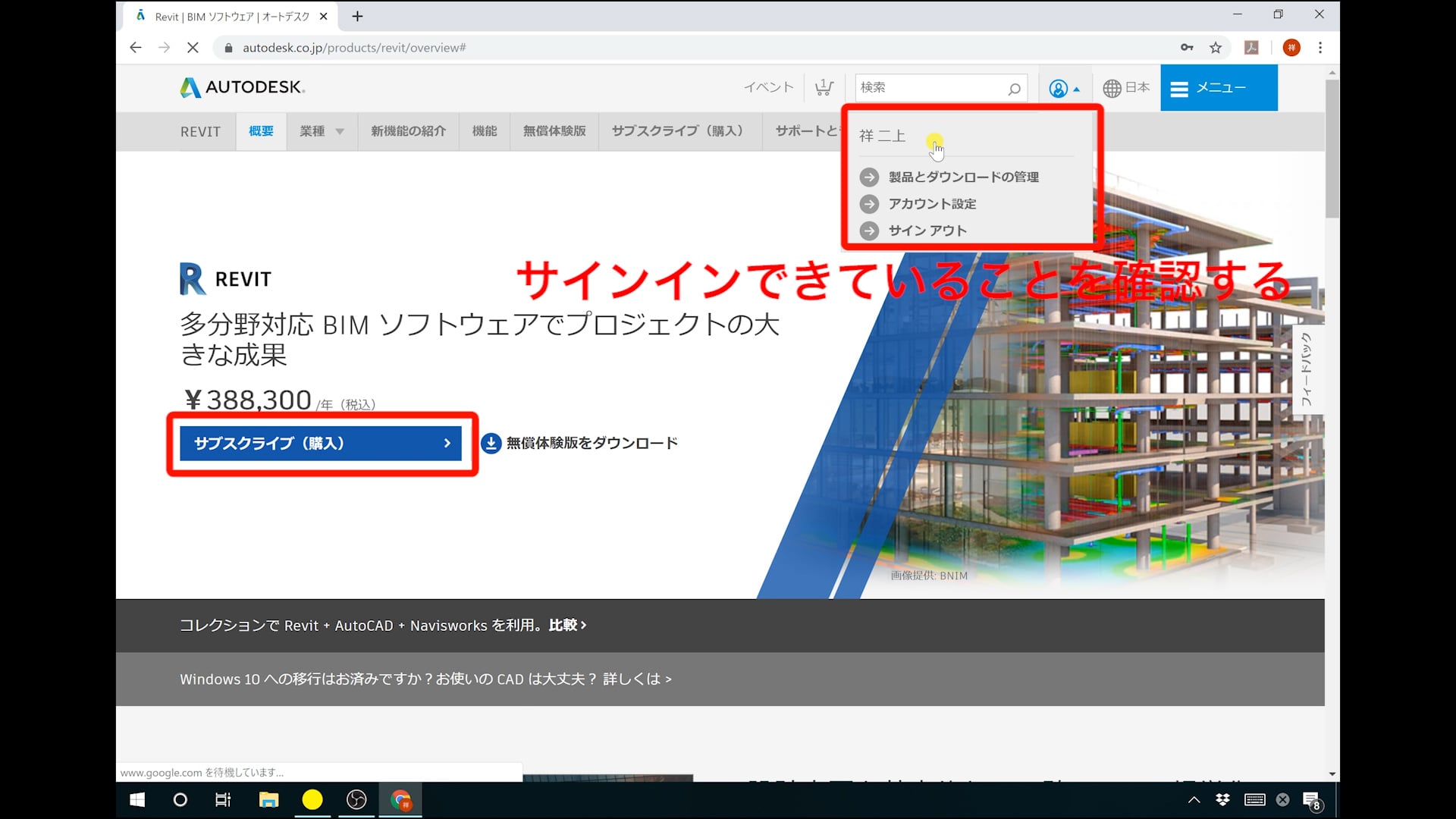Open the user account profile icon

[x=1058, y=89]
